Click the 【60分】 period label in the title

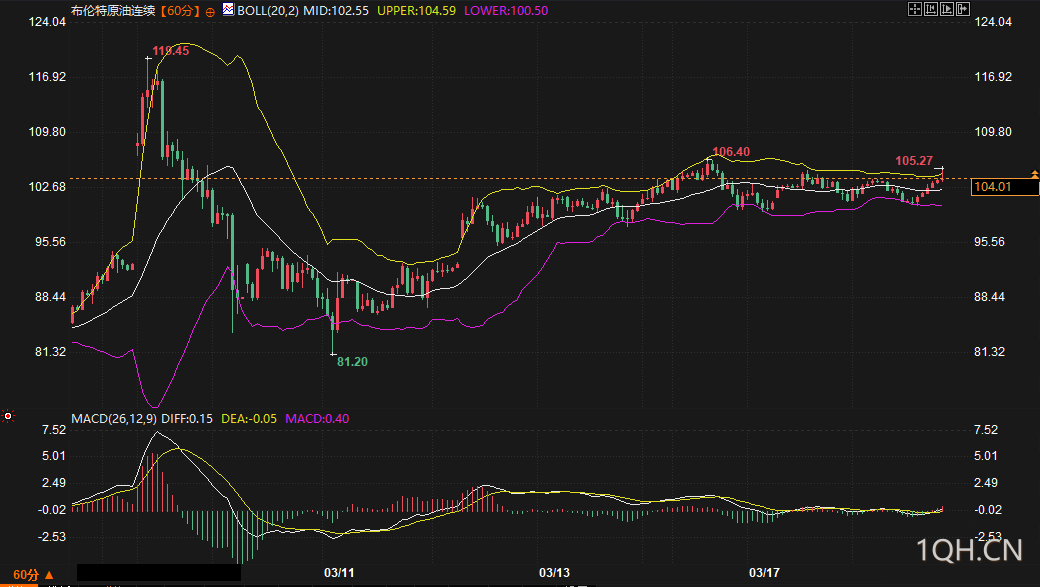180,11
